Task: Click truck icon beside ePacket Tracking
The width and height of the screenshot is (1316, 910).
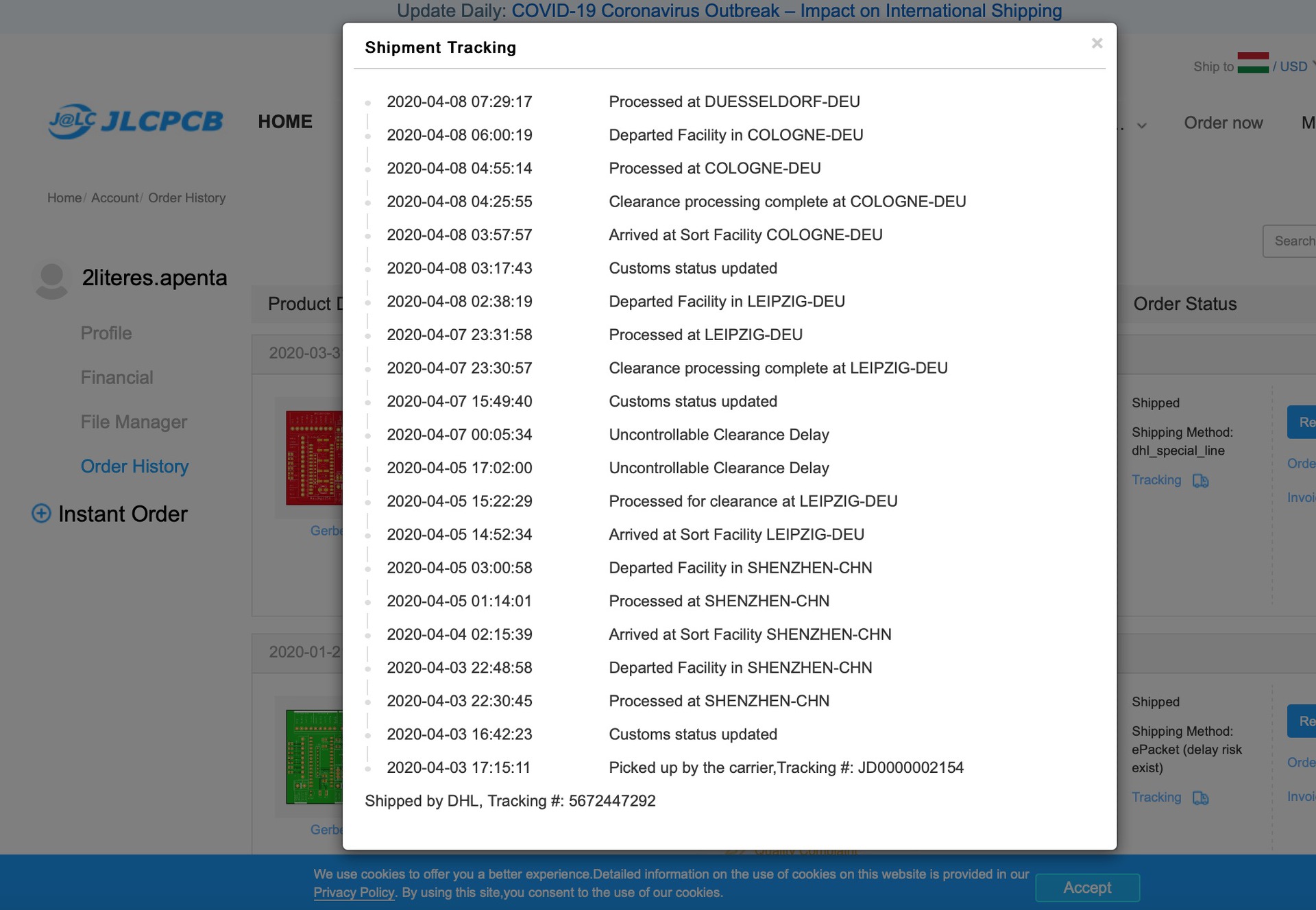Action: [x=1200, y=798]
